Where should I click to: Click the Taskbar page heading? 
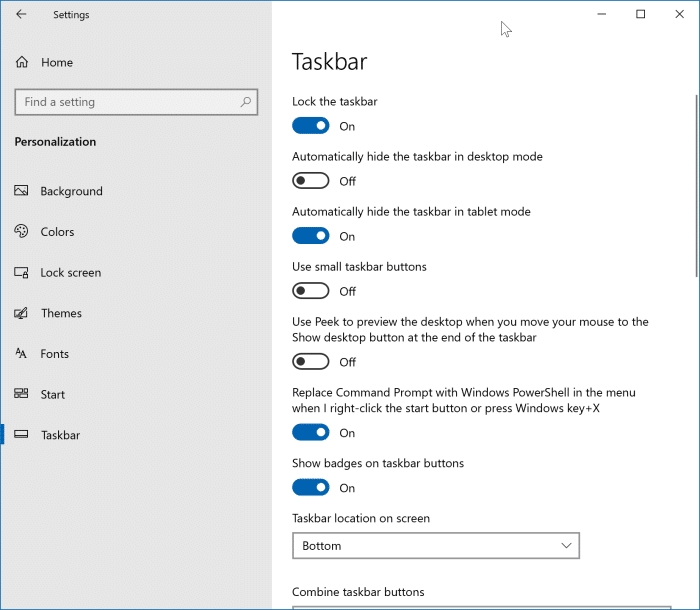[329, 62]
